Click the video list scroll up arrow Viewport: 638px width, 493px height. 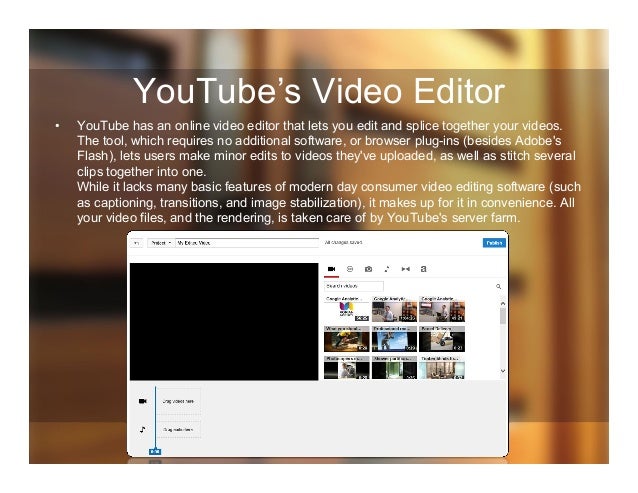tap(503, 303)
